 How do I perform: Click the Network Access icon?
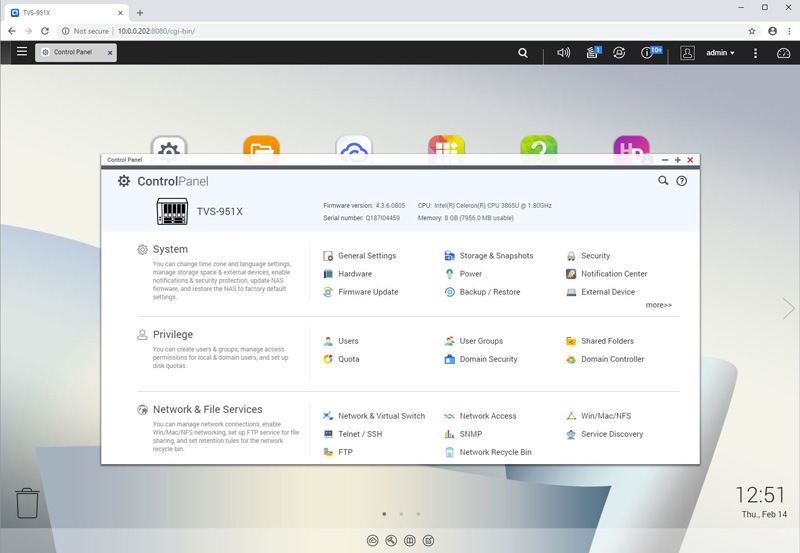coord(449,416)
